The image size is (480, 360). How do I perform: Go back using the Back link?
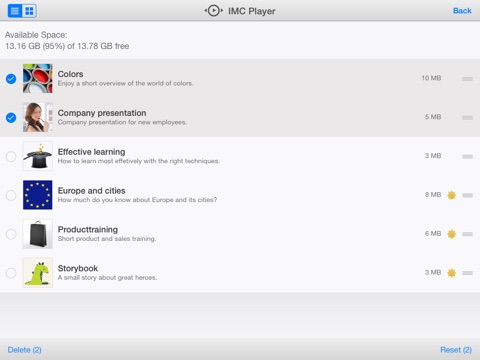tap(462, 11)
